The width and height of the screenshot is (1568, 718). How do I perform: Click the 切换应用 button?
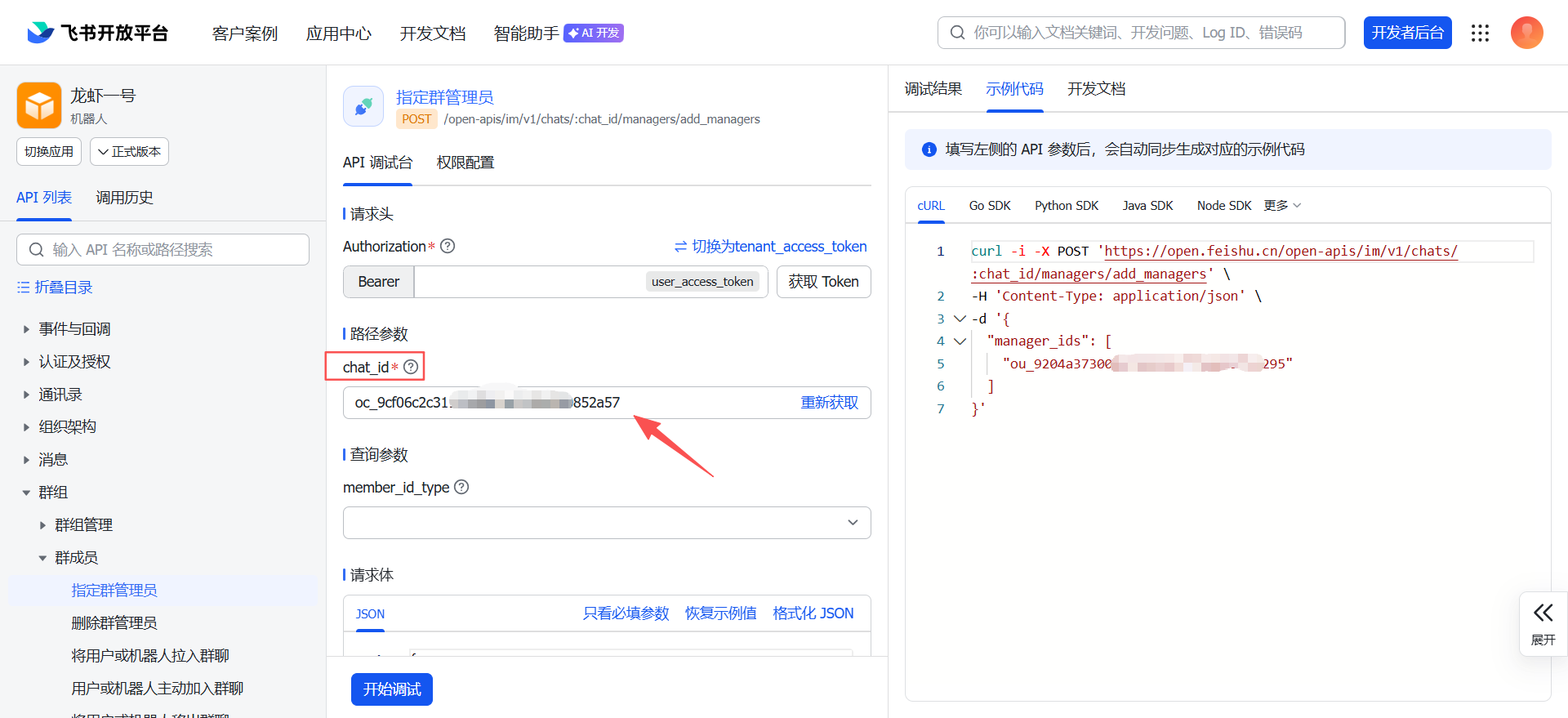[x=49, y=152]
